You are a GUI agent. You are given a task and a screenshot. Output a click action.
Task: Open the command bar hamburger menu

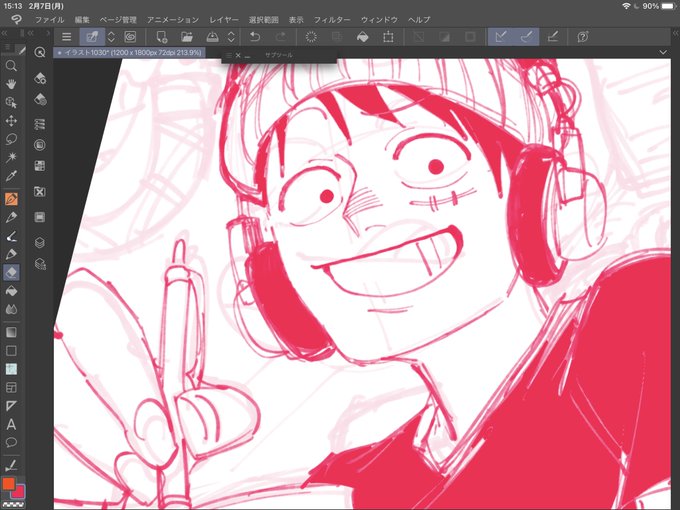click(x=66, y=37)
